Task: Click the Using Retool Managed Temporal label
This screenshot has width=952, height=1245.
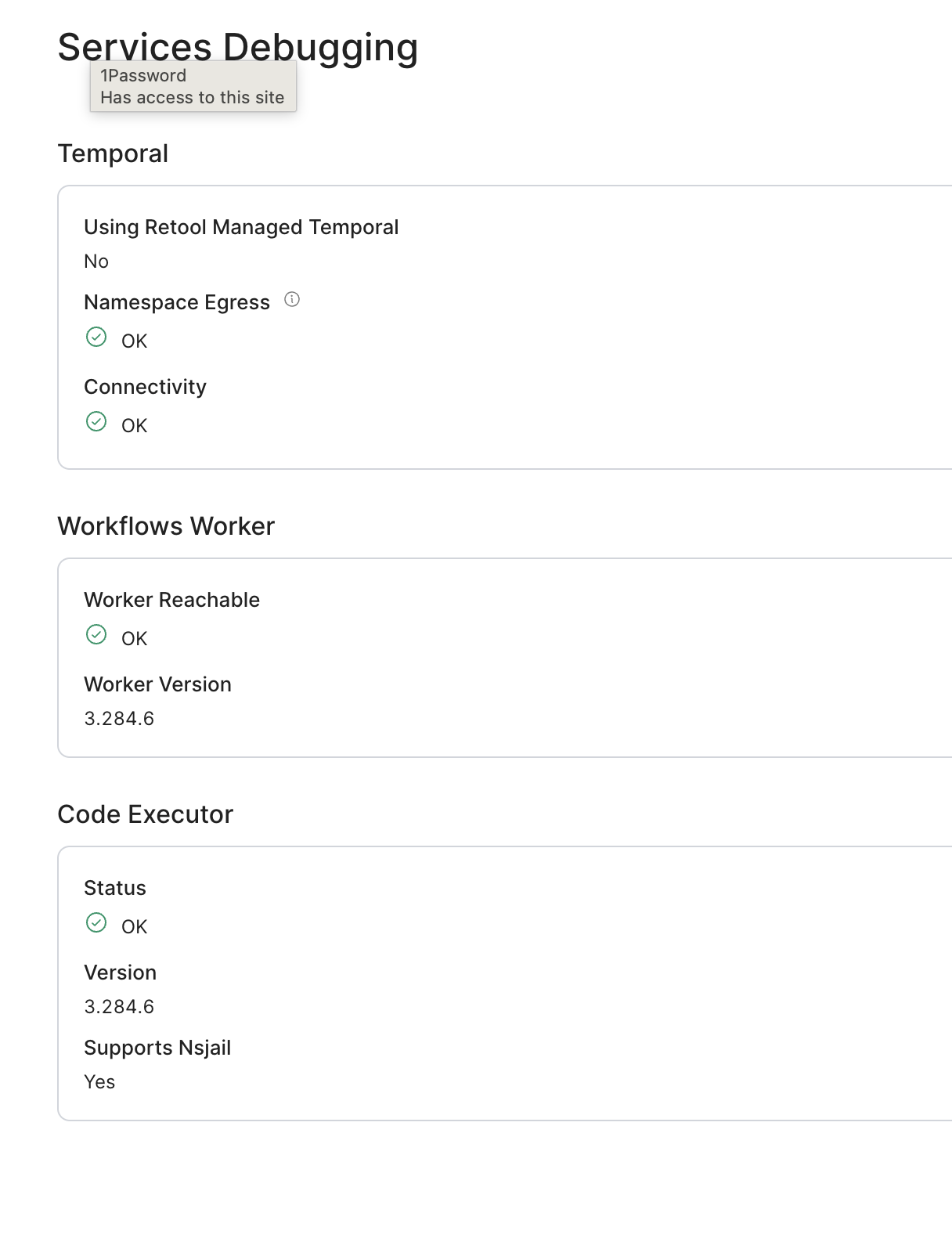Action: tap(241, 227)
